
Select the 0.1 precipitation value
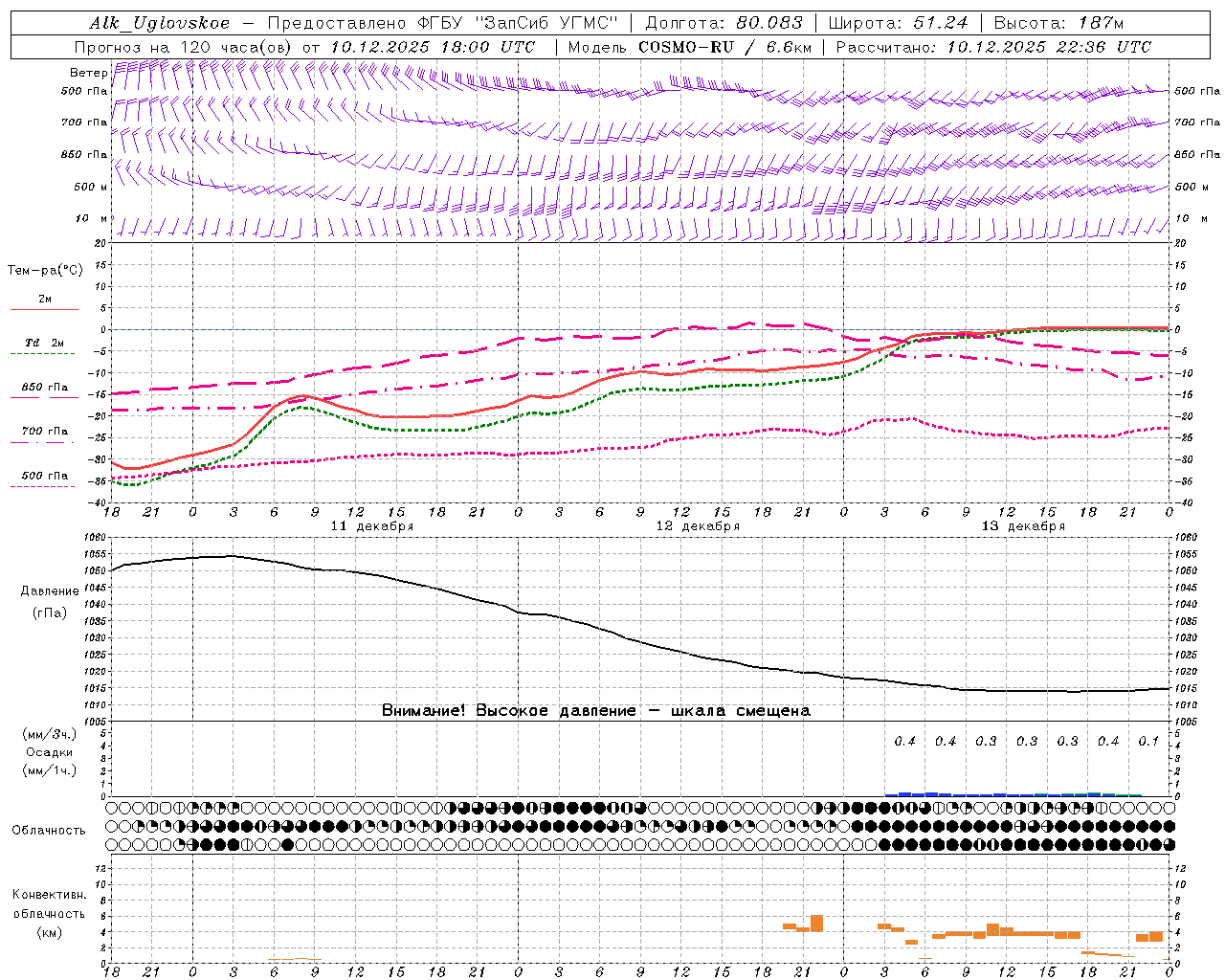[x=1148, y=742]
